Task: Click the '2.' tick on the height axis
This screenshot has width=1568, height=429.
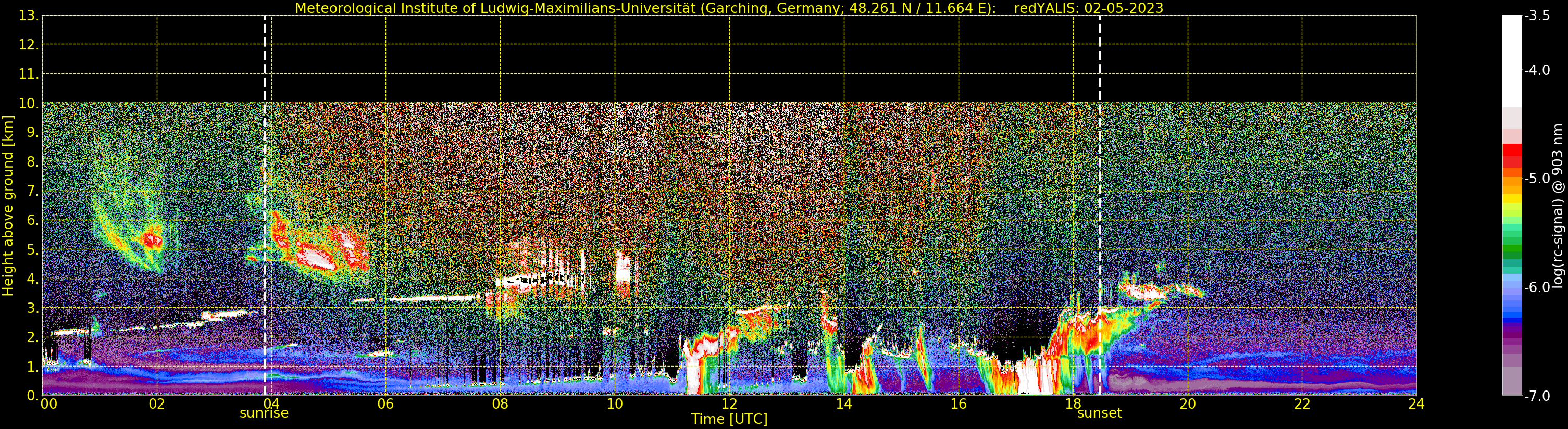Action: (x=33, y=337)
